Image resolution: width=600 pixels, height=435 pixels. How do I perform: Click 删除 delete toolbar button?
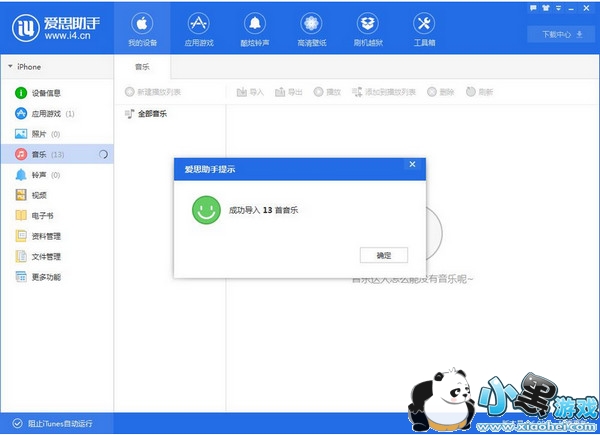[440, 92]
